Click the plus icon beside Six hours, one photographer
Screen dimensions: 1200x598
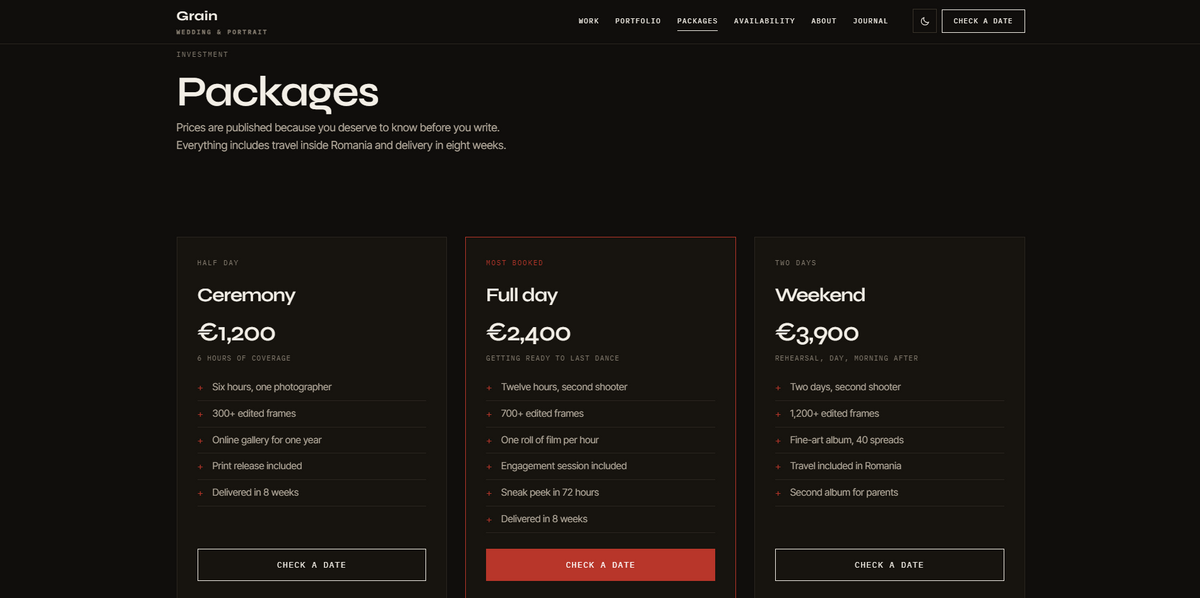(200, 388)
